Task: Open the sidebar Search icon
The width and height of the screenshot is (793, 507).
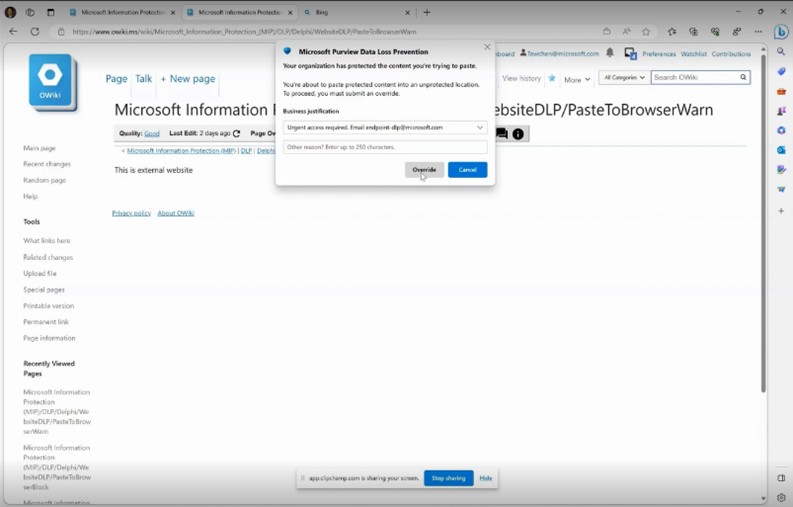Action: (781, 52)
